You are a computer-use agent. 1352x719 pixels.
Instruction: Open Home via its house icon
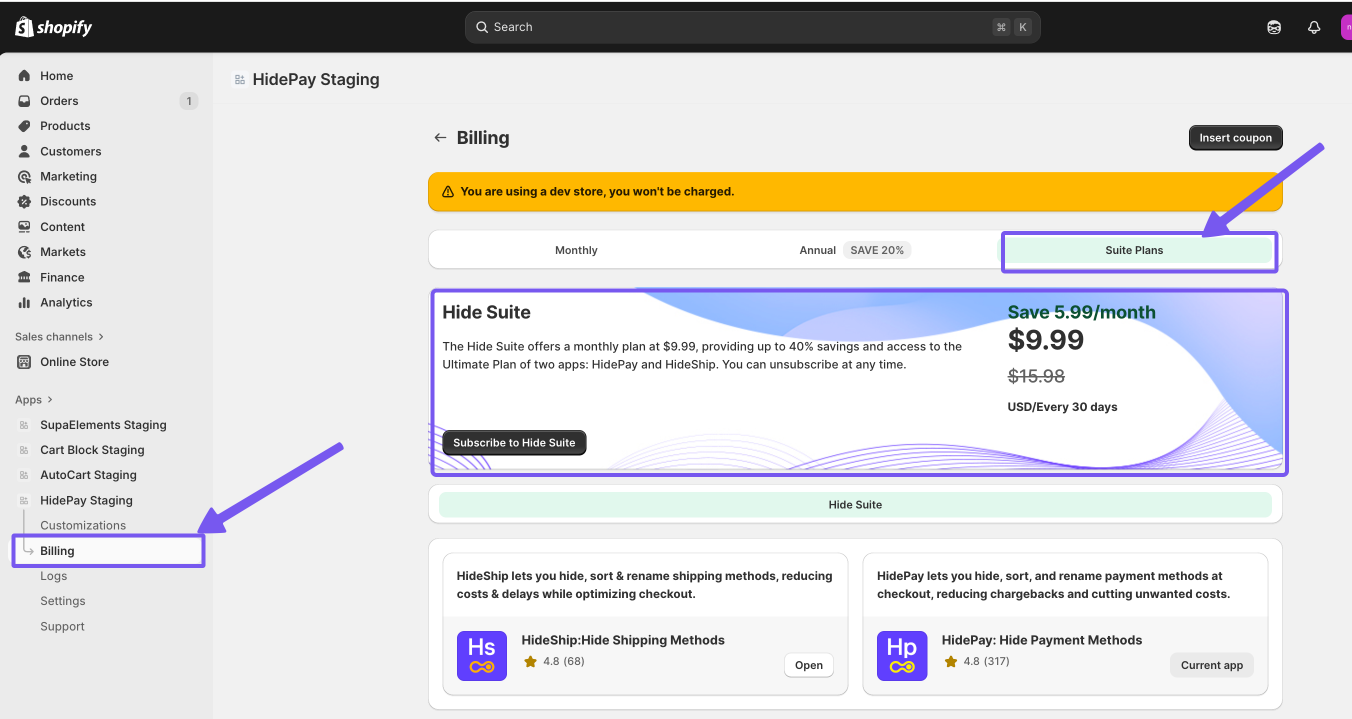[x=24, y=76]
